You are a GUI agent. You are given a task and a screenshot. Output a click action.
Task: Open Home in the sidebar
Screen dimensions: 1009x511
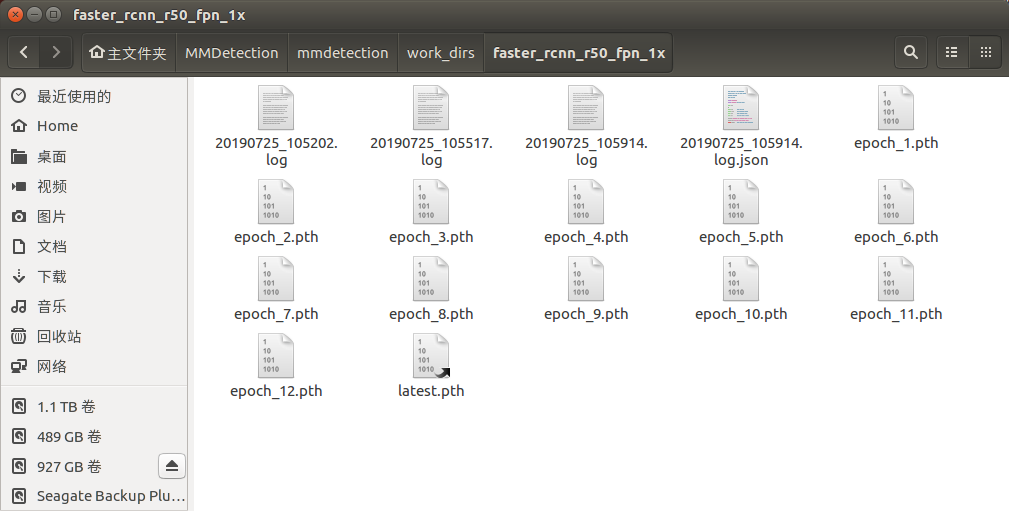pyautogui.click(x=94, y=126)
